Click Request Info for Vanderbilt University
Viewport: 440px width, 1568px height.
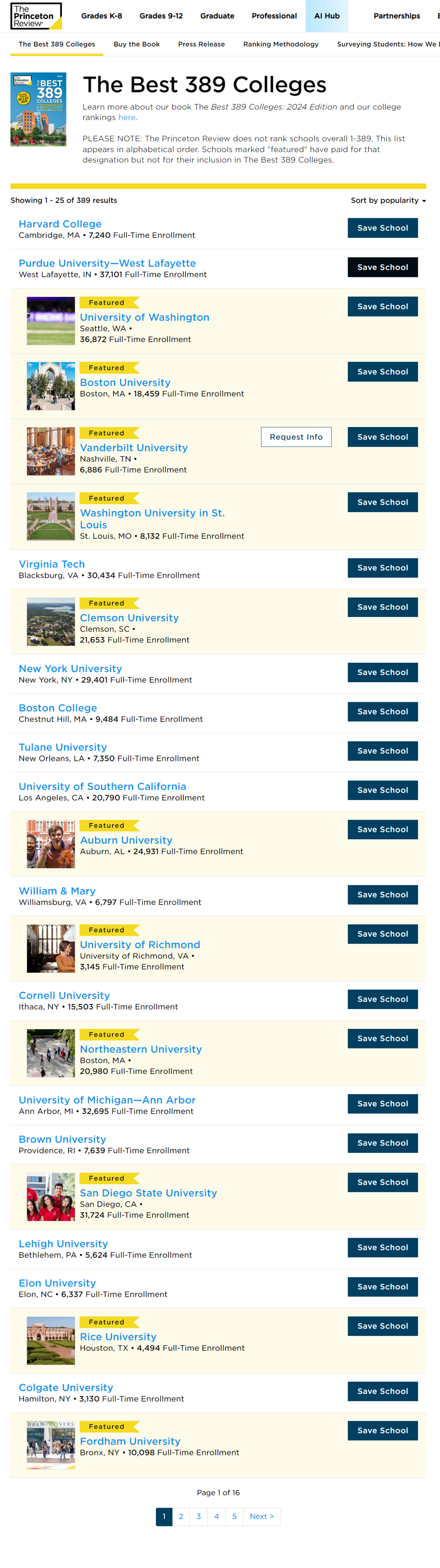[296, 437]
